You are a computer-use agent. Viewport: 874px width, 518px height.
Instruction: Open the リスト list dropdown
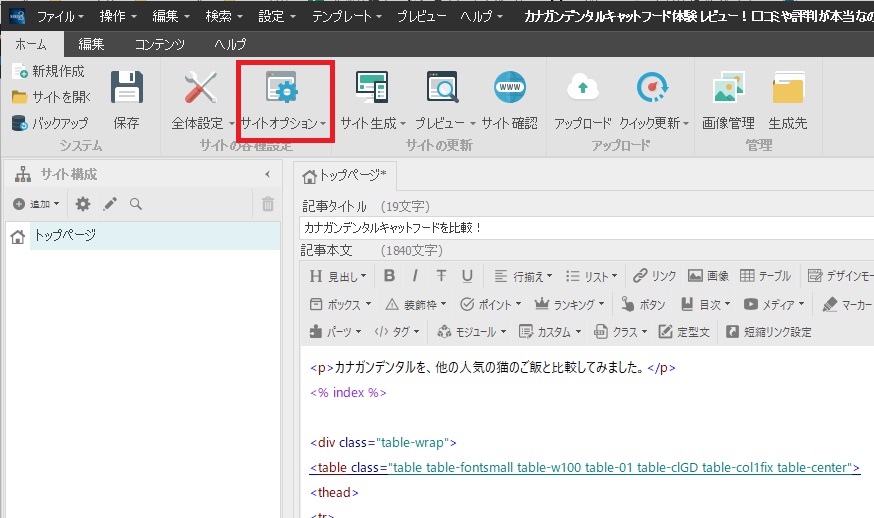591,275
